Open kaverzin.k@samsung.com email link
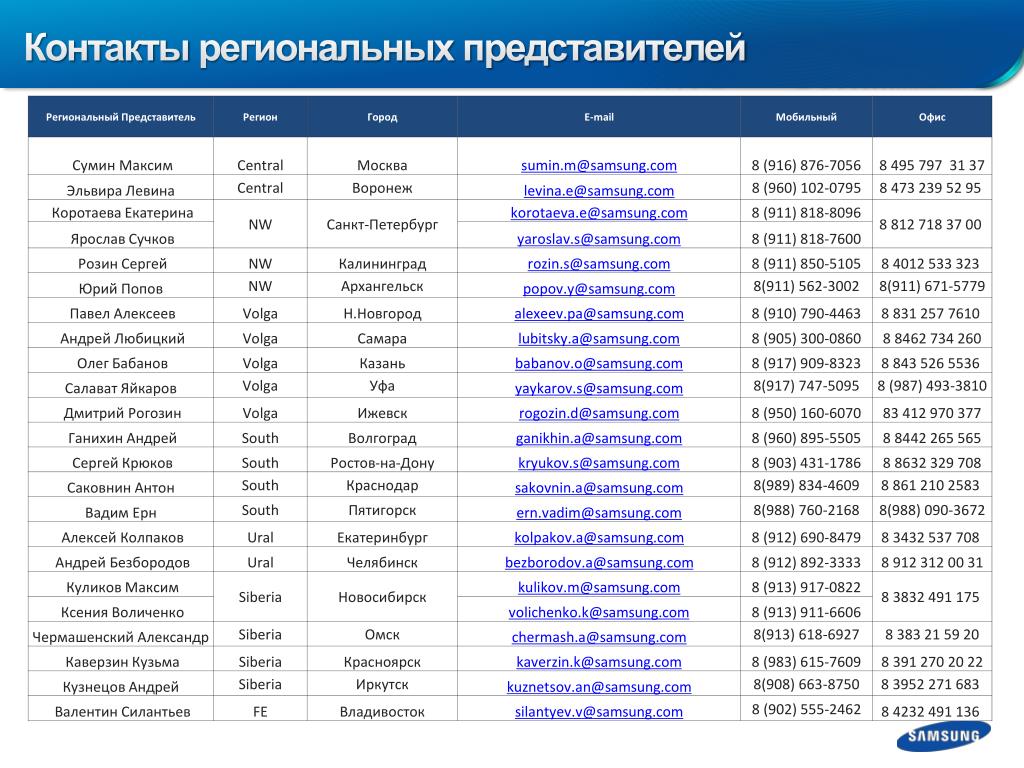Screen dimensions: 1024x768 (599, 662)
